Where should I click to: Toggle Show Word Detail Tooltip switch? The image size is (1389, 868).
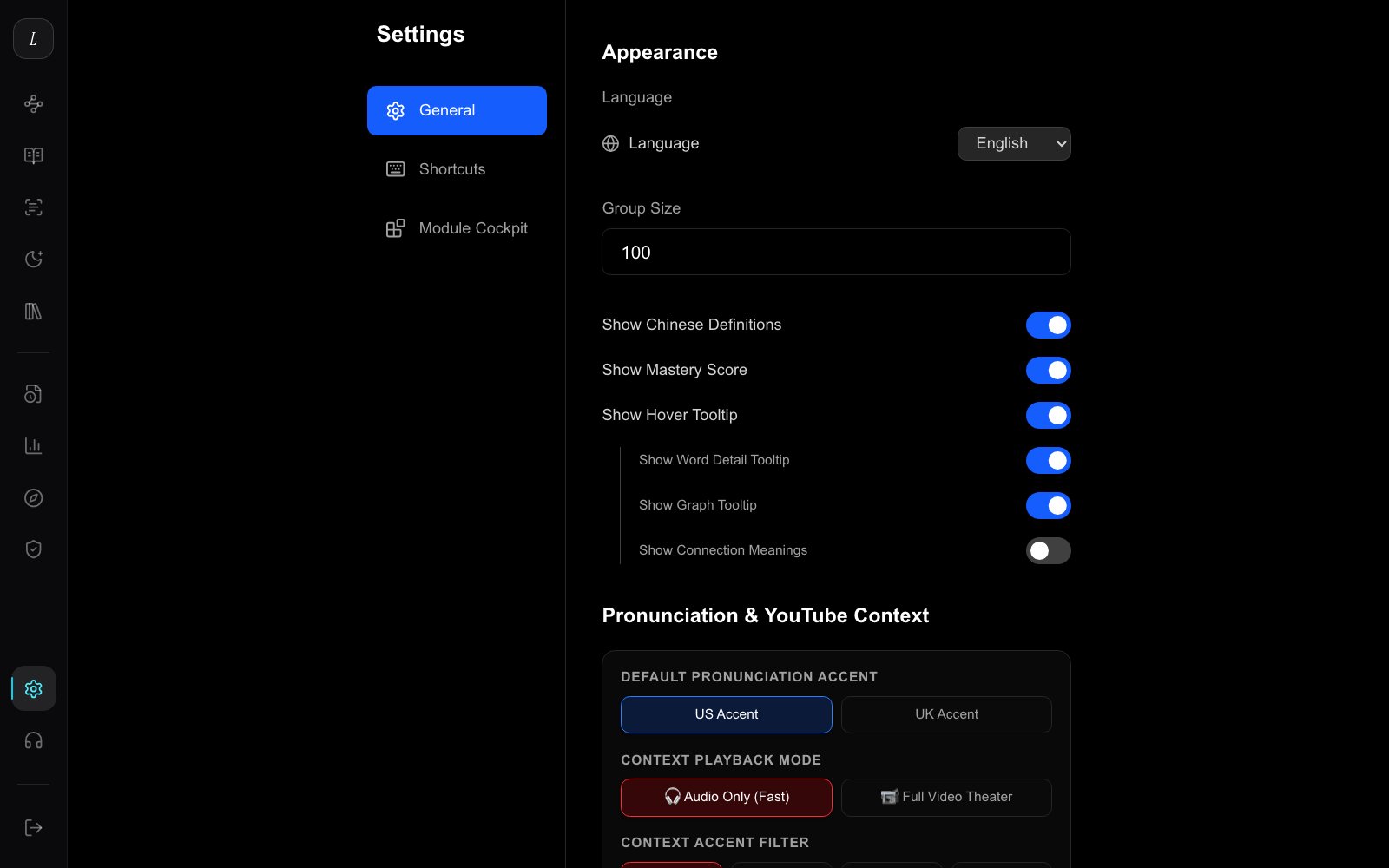1048,460
